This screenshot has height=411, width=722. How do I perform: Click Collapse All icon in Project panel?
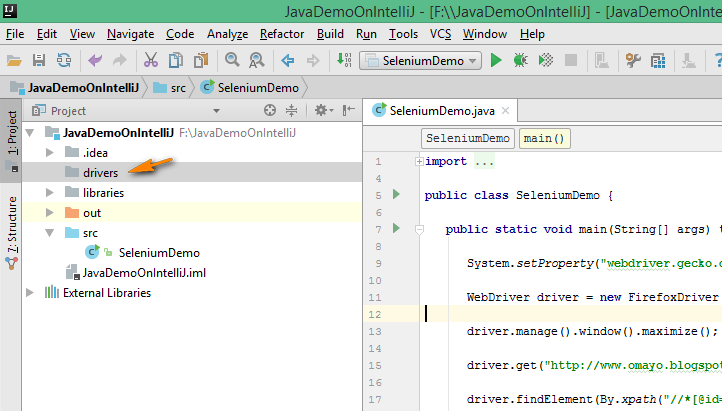click(x=291, y=110)
